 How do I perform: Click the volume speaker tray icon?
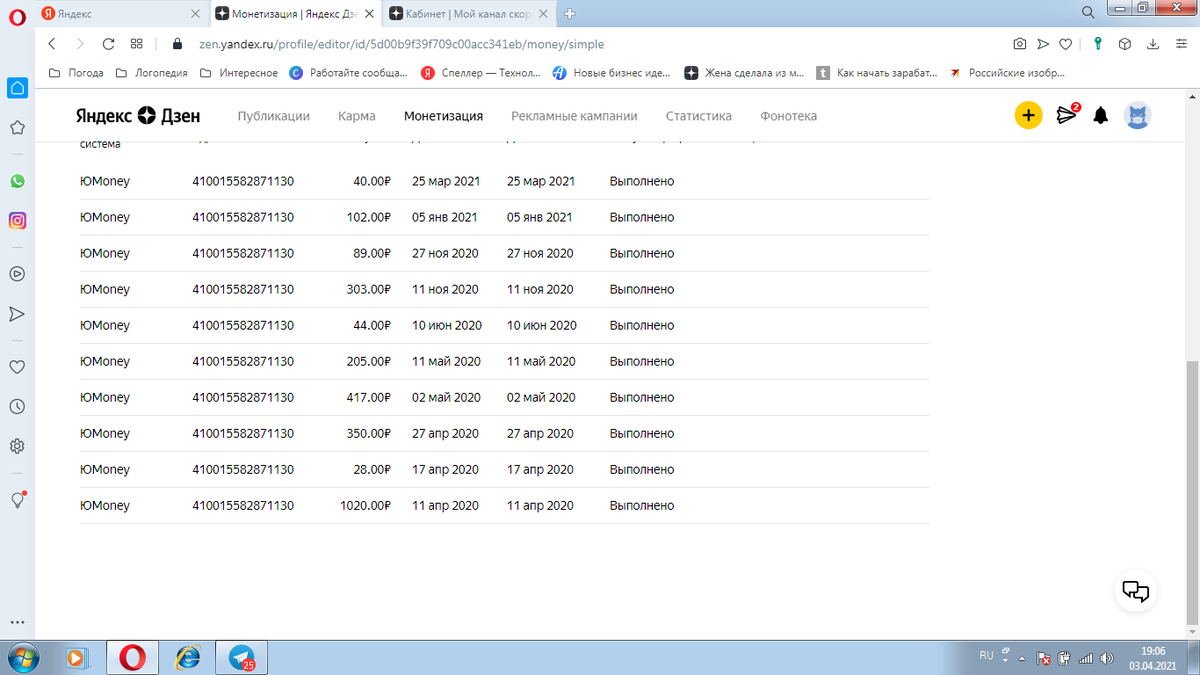[1107, 659]
